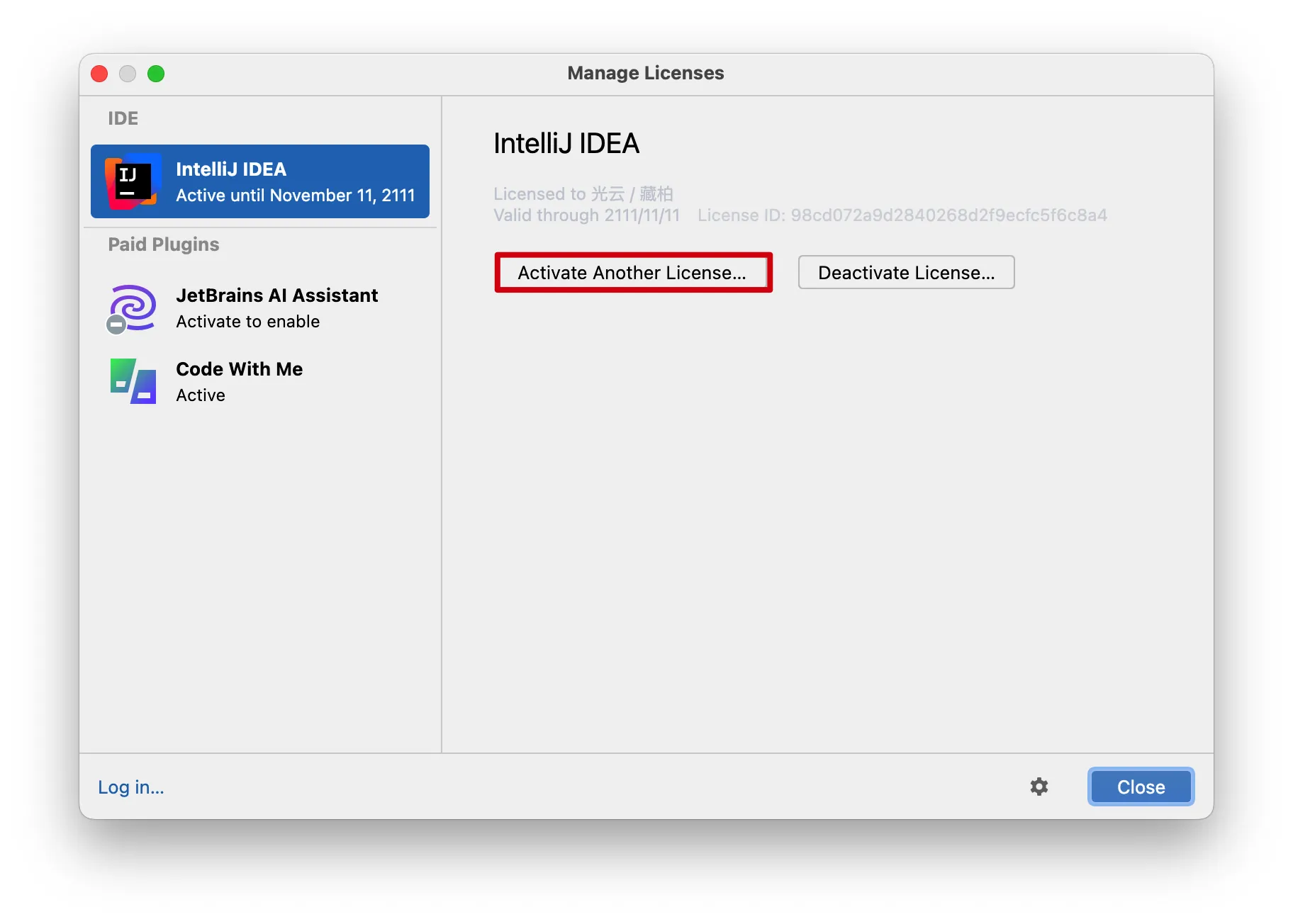This screenshot has height=924, width=1293.
Task: Click the Paid Plugins section header
Action: (164, 244)
